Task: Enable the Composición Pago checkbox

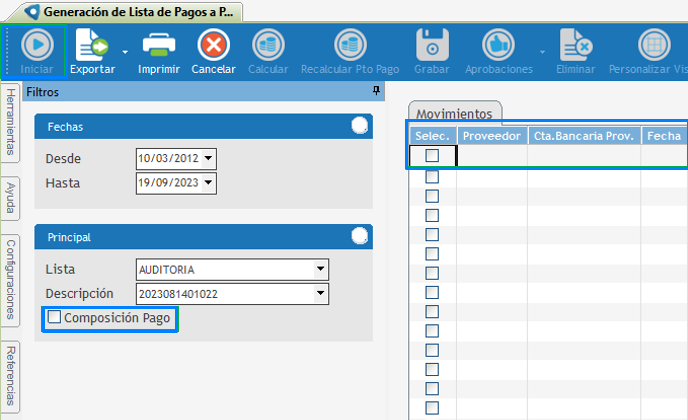Action: tap(55, 318)
